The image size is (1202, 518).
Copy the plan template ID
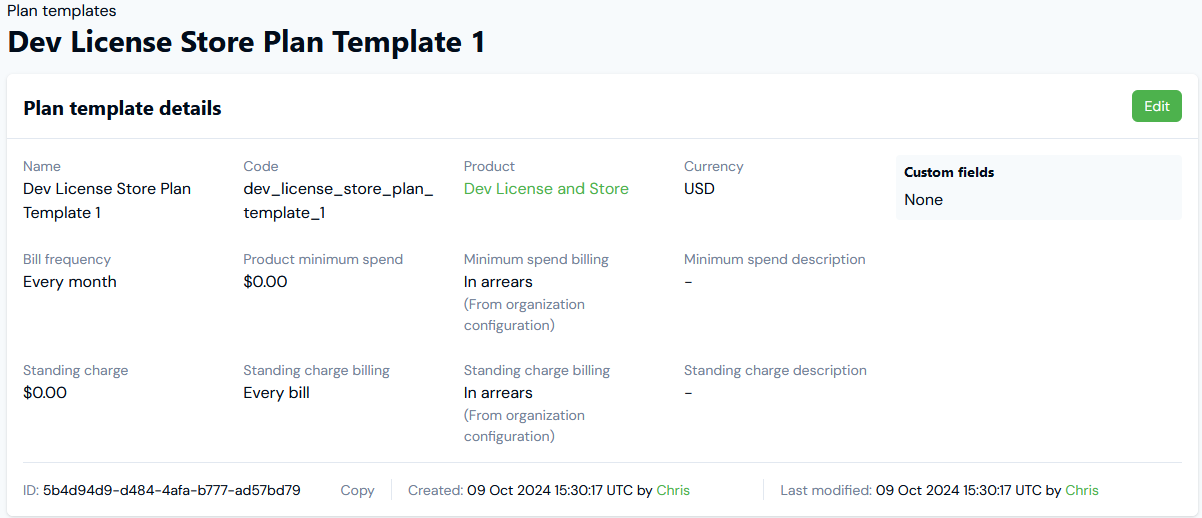tap(357, 490)
